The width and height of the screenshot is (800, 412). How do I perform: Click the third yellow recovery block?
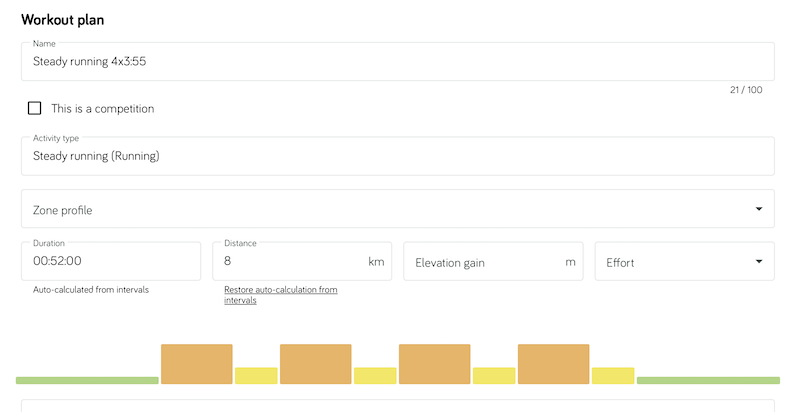[494, 375]
